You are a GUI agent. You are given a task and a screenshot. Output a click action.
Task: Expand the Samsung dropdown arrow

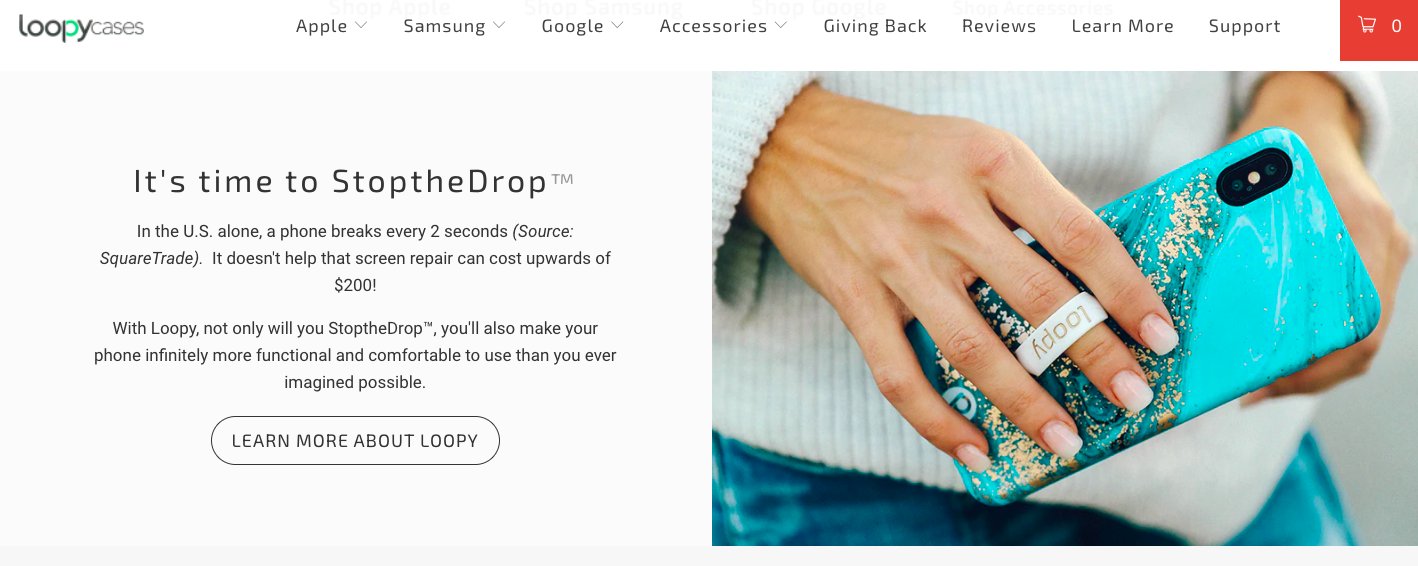[499, 26]
